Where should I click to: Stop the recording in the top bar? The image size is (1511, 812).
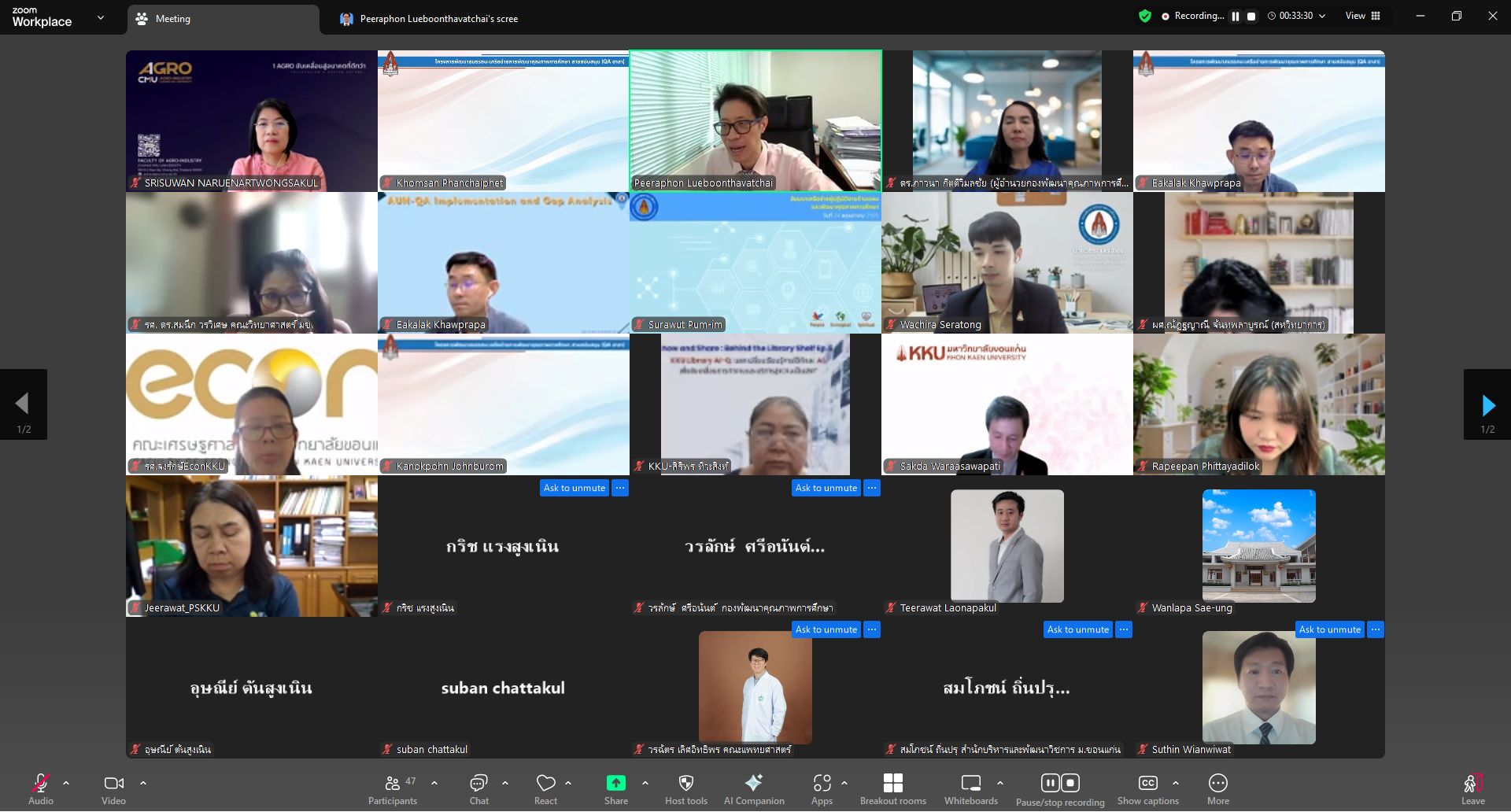(x=1251, y=17)
